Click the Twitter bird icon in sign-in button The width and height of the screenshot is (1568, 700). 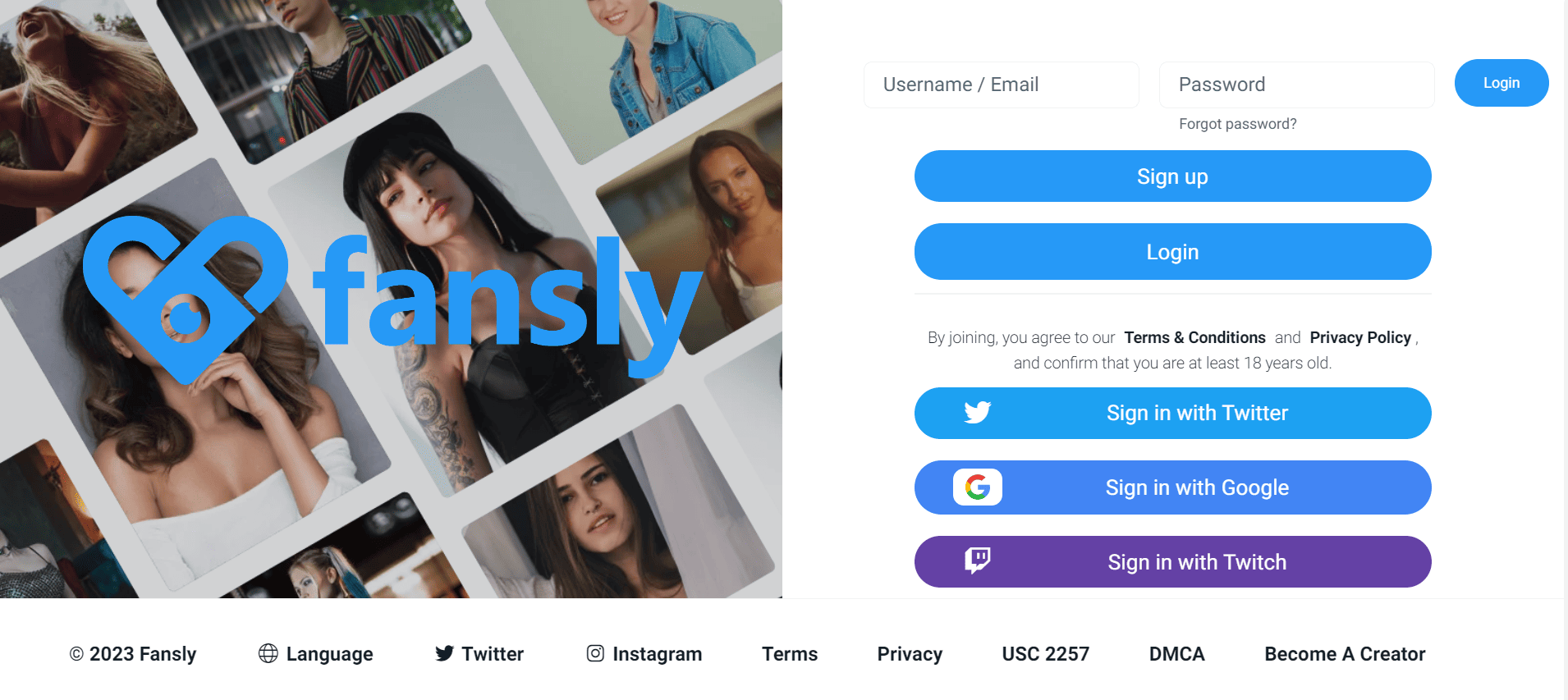pos(977,412)
